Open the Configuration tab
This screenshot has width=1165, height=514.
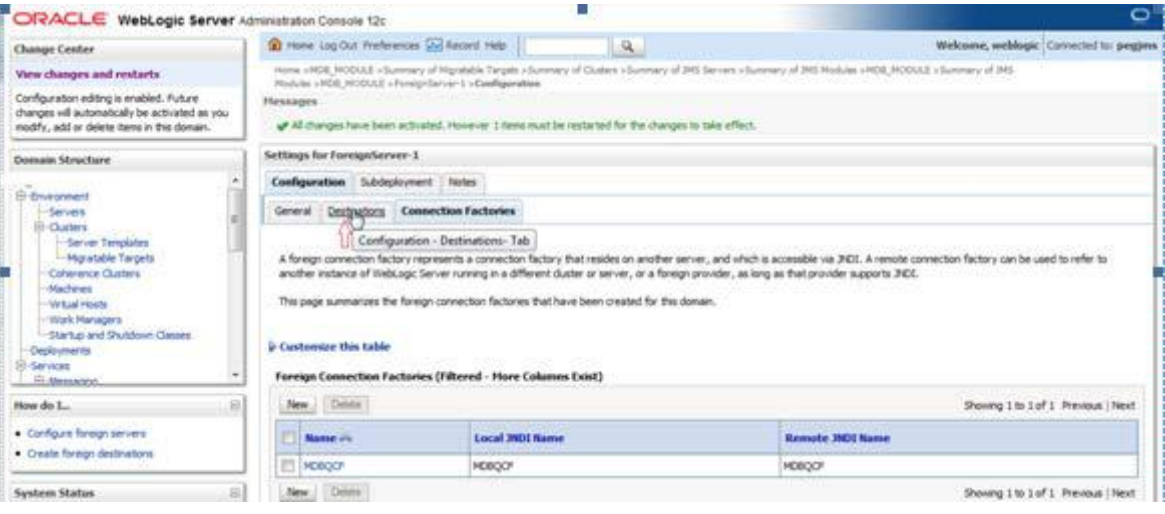[308, 182]
